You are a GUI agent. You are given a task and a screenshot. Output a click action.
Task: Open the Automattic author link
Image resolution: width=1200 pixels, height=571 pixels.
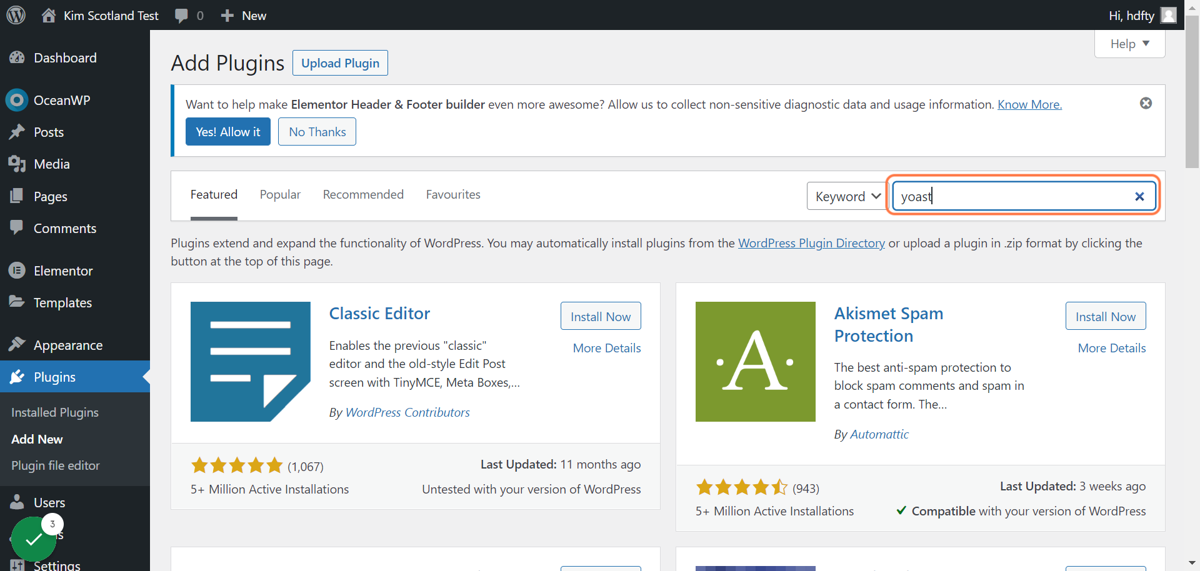point(879,434)
